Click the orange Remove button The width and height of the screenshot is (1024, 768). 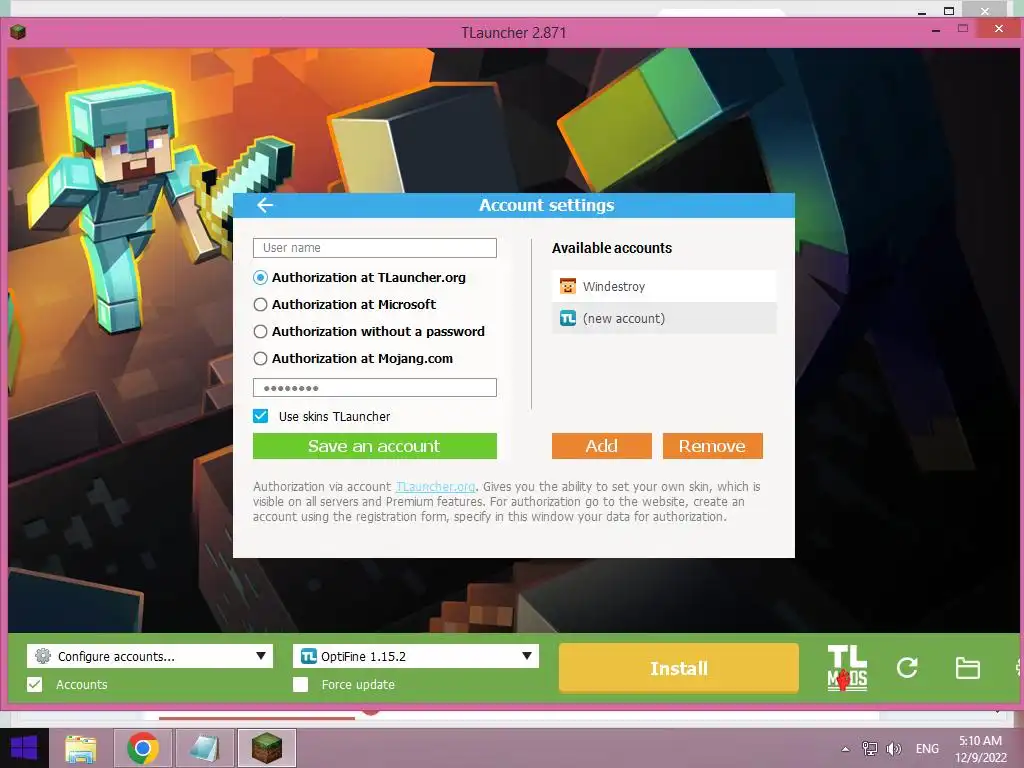[x=712, y=446]
